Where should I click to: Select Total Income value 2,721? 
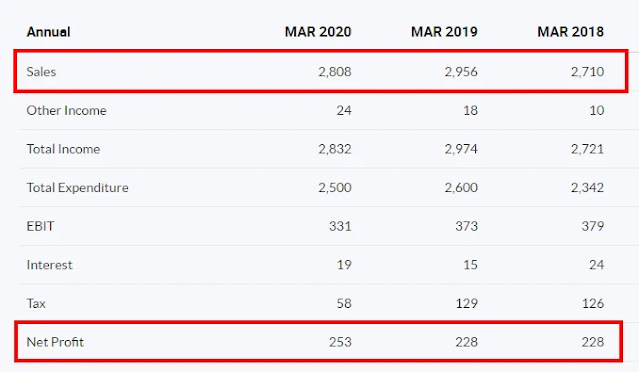(x=587, y=149)
